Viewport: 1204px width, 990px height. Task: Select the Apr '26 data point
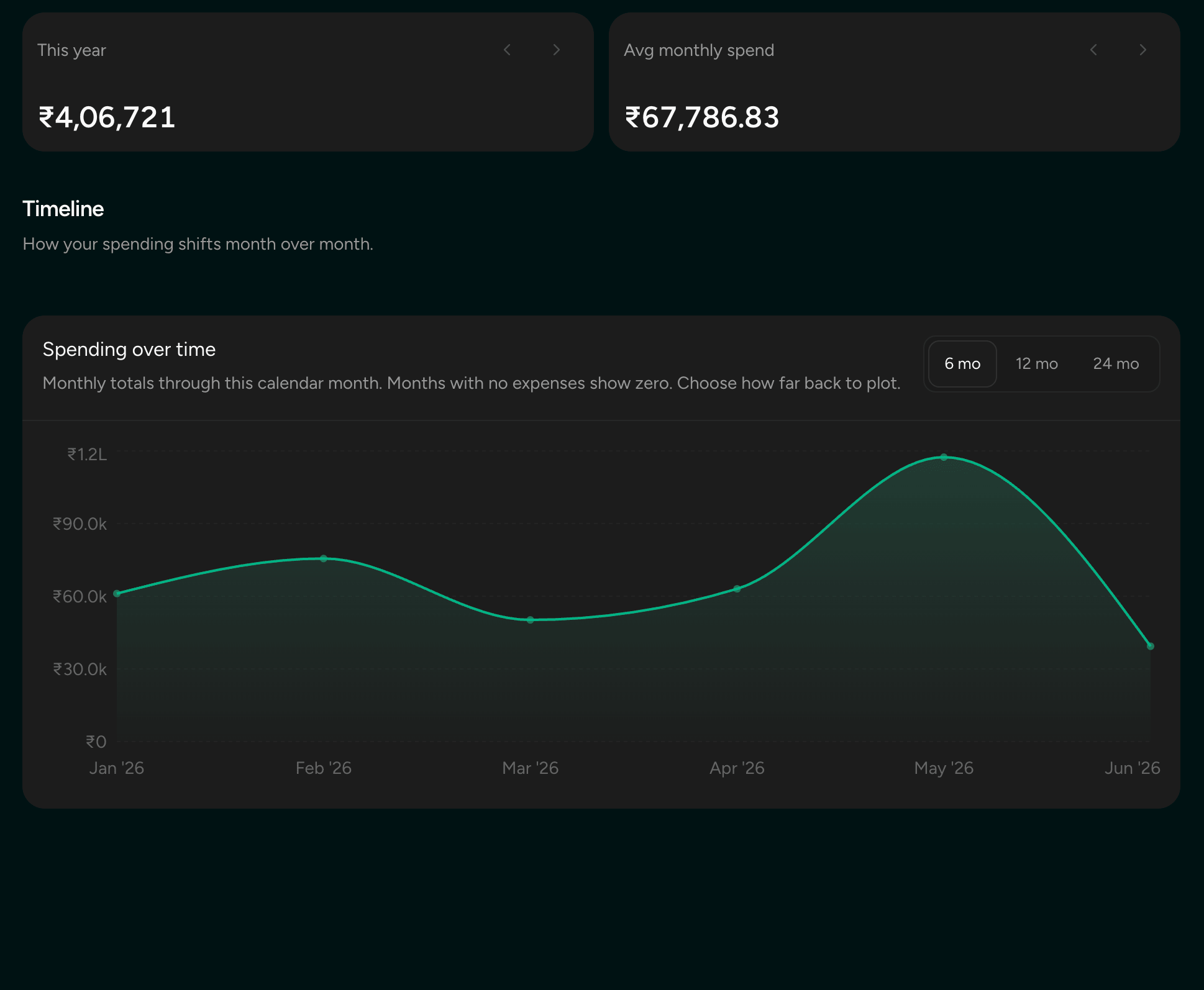click(737, 589)
